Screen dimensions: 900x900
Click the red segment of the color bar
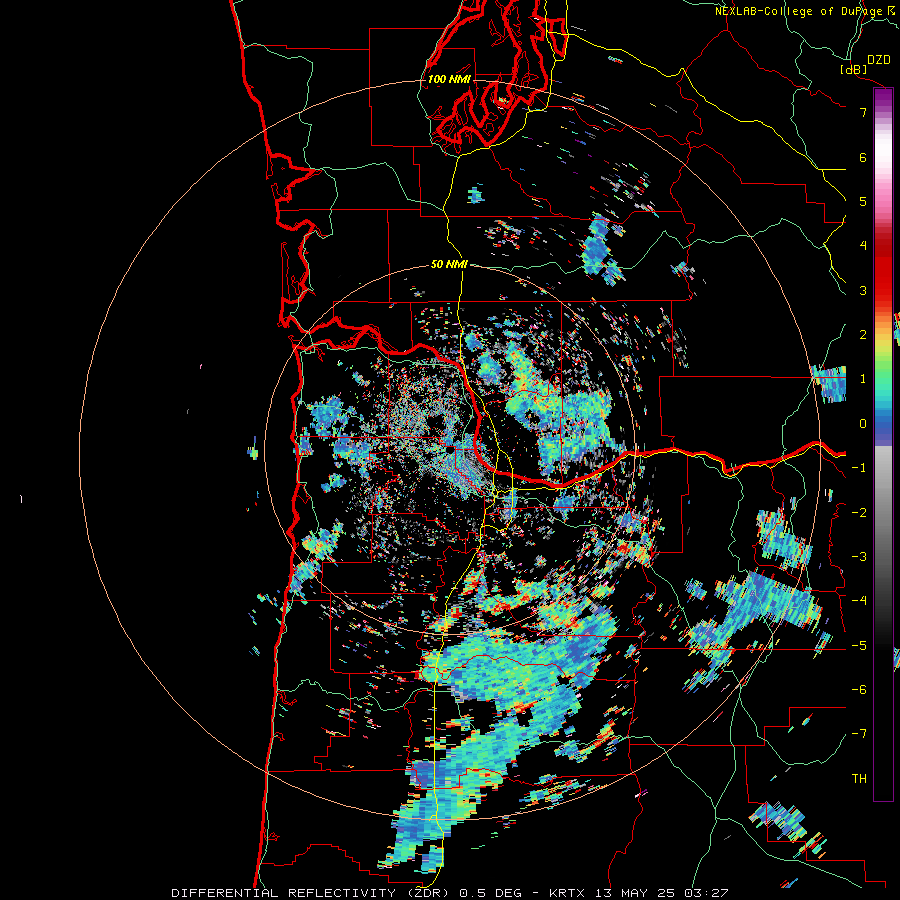pos(883,270)
